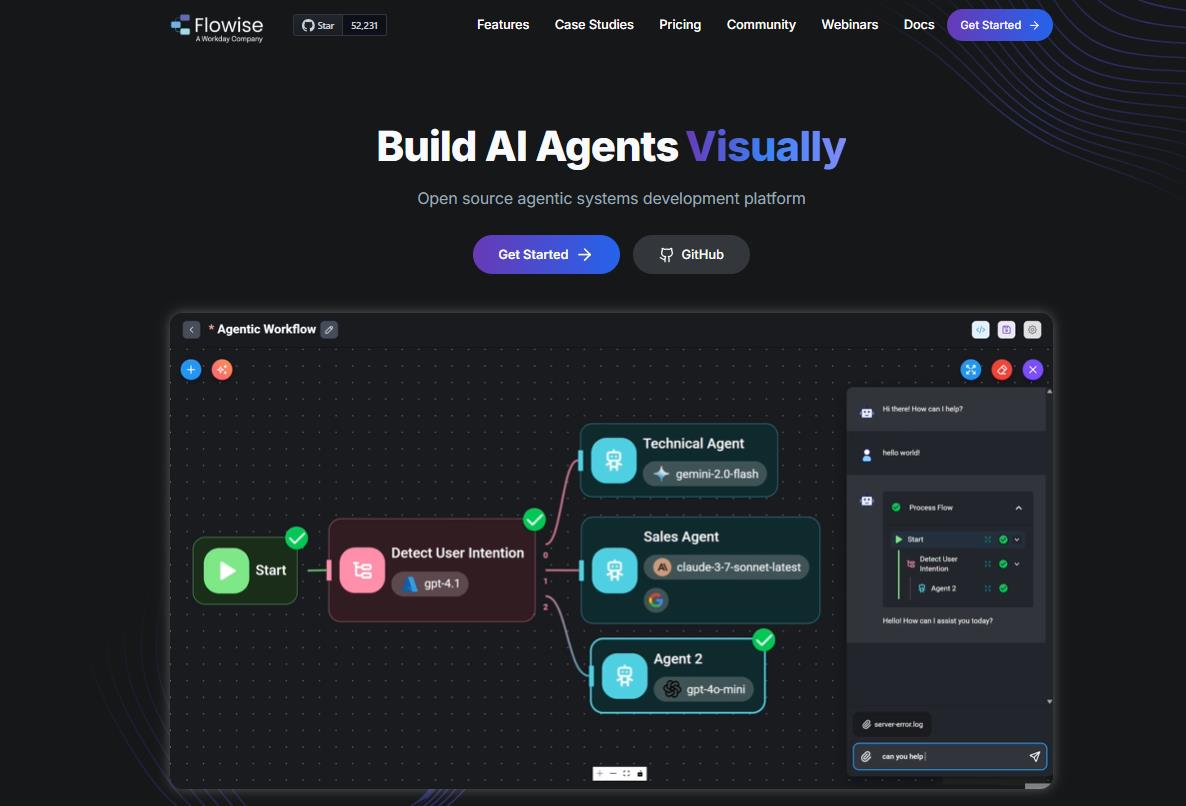Click the paperclip attach icon in chat input

coord(867,756)
